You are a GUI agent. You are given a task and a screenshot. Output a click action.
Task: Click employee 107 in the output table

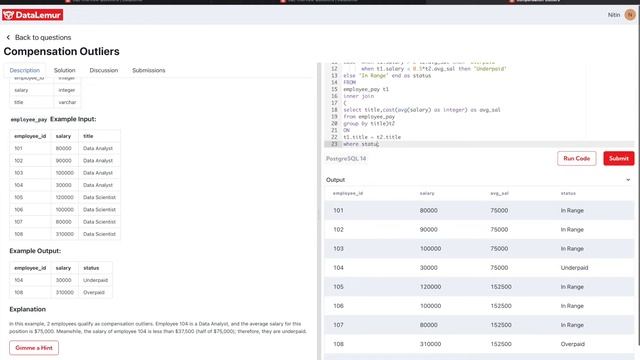[338, 325]
